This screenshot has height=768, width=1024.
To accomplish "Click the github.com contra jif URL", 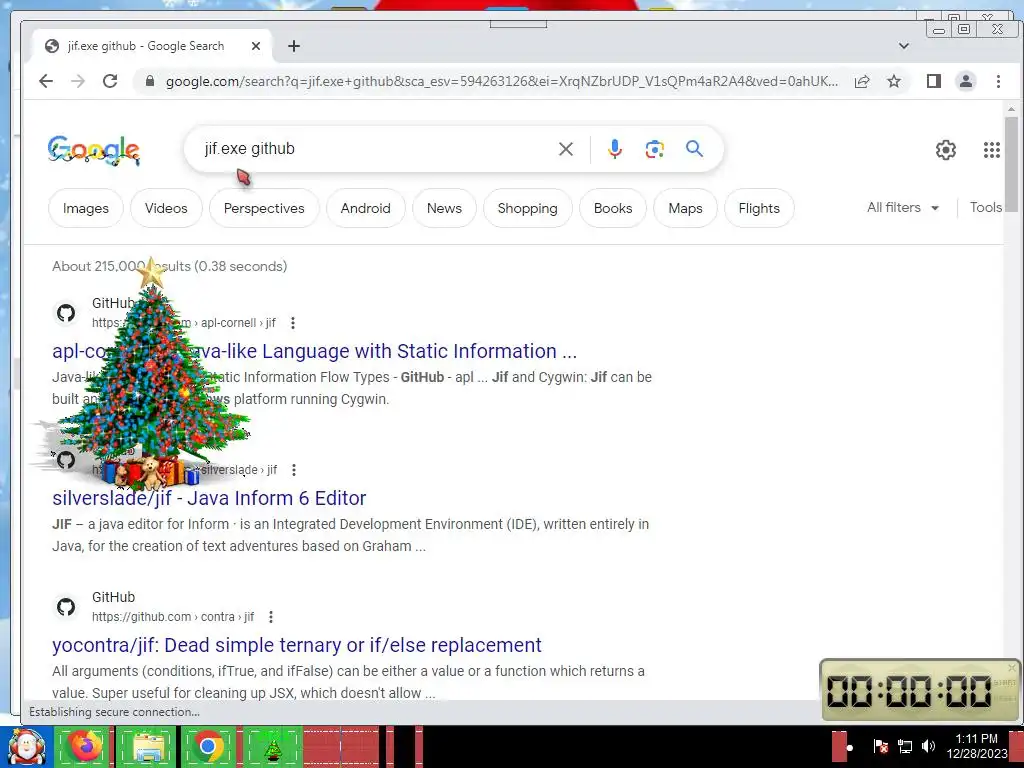I will (173, 616).
